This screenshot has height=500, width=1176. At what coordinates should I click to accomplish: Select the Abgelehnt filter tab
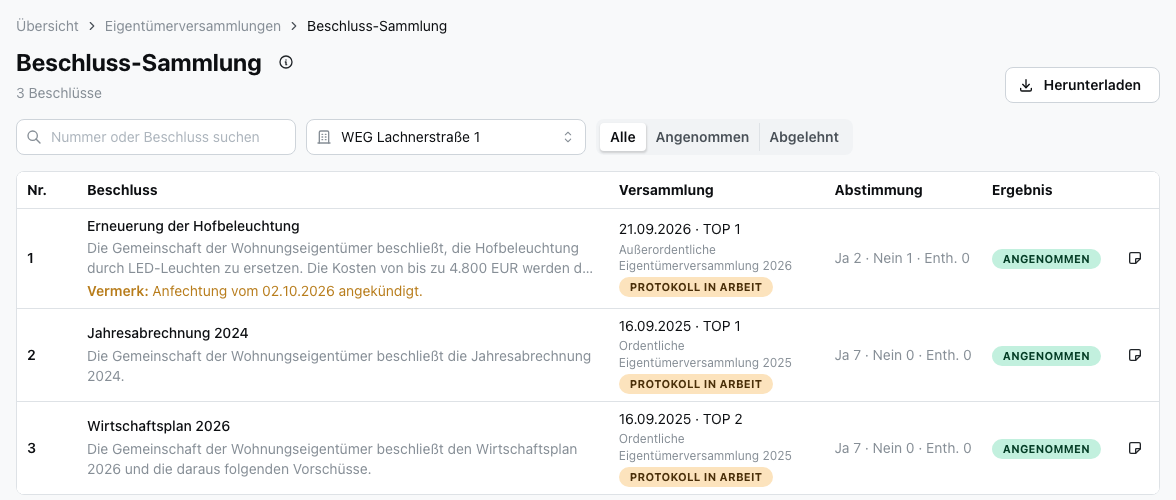tap(804, 137)
